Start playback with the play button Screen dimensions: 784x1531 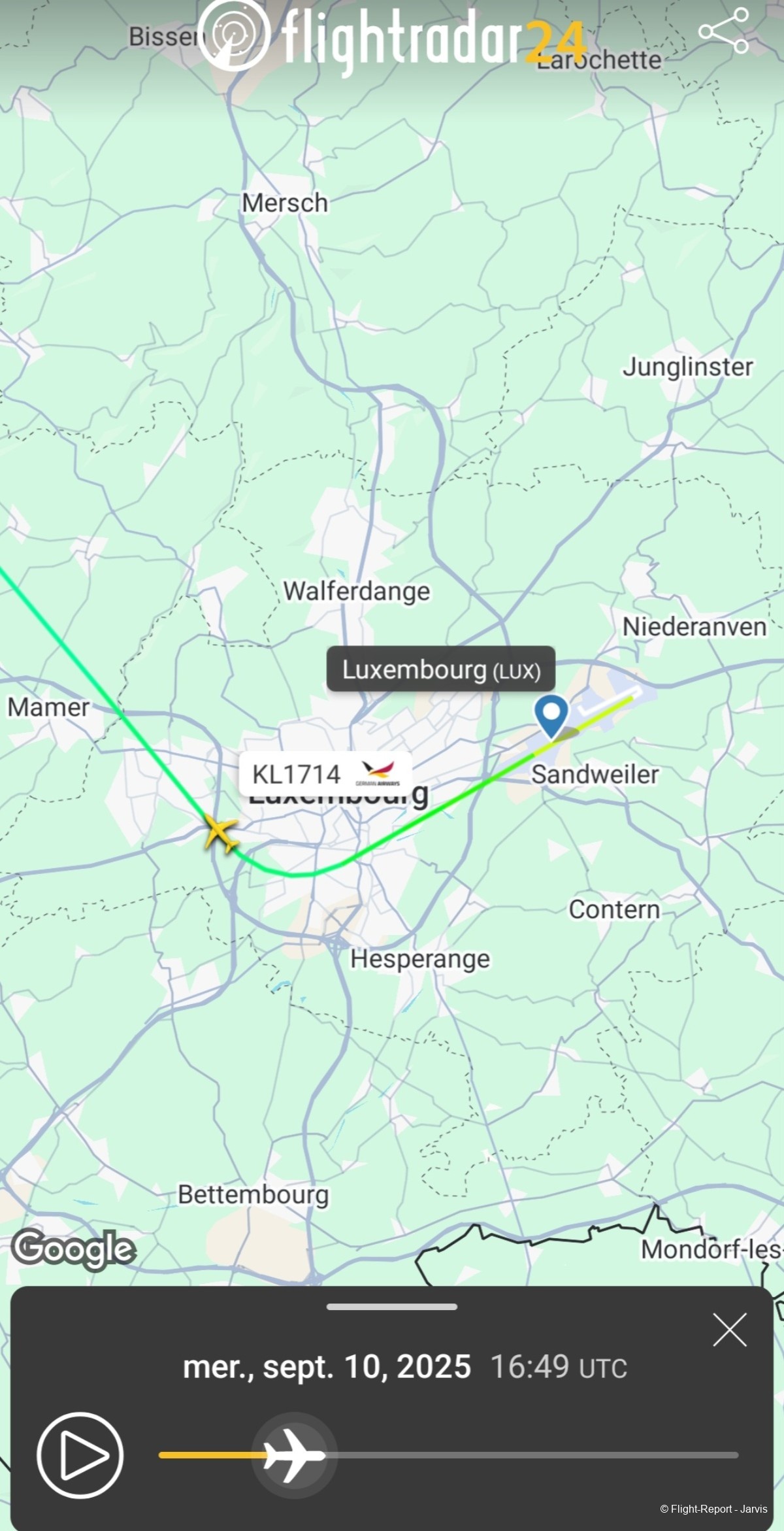[x=80, y=1455]
